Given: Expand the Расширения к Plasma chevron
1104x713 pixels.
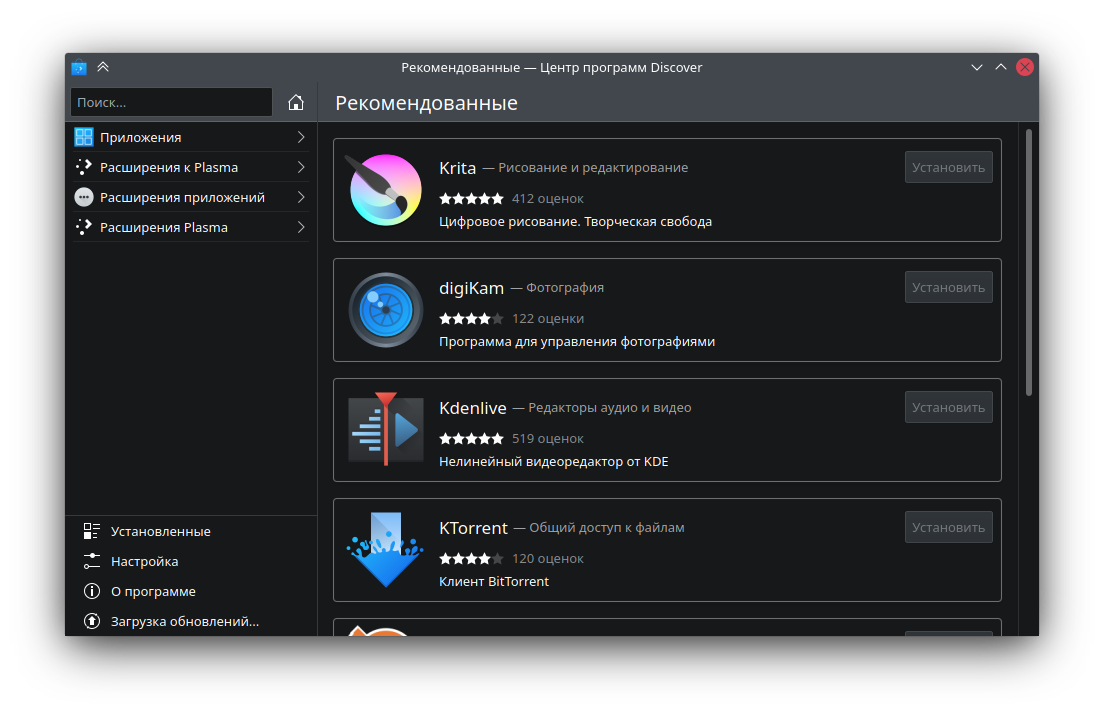Looking at the screenshot, I should (x=301, y=167).
